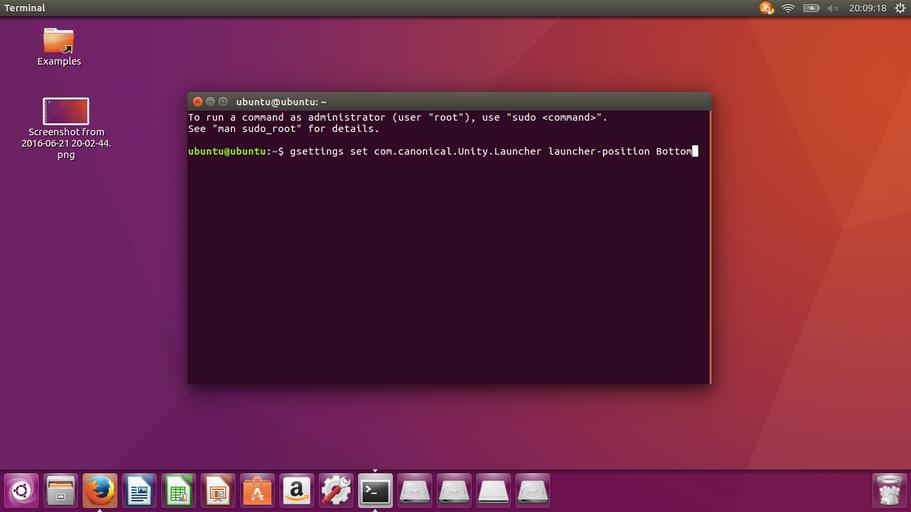Select the Examples folder on desktop
Screen dimensions: 911x512
[x=59, y=47]
